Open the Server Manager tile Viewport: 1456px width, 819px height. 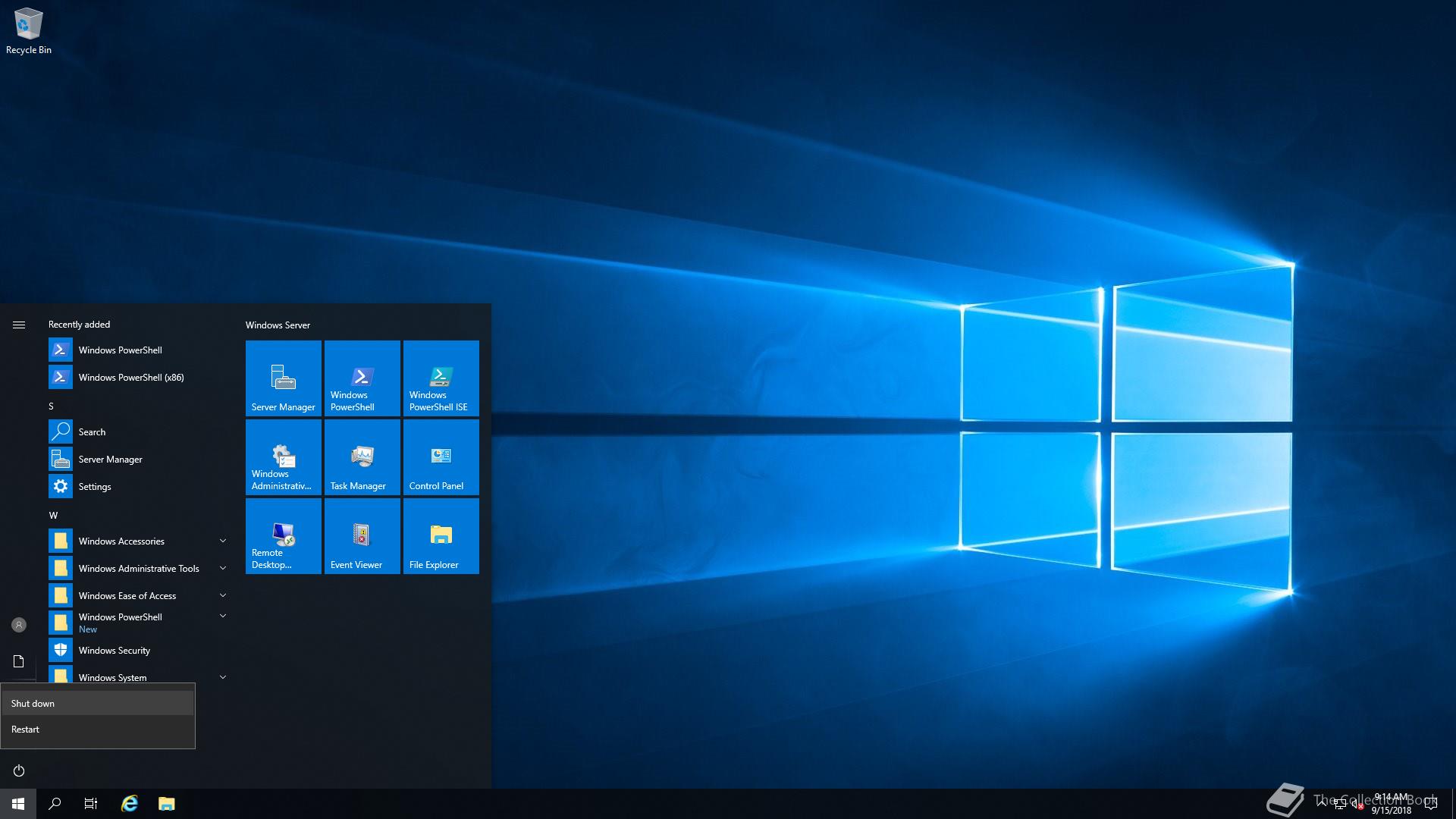[284, 378]
